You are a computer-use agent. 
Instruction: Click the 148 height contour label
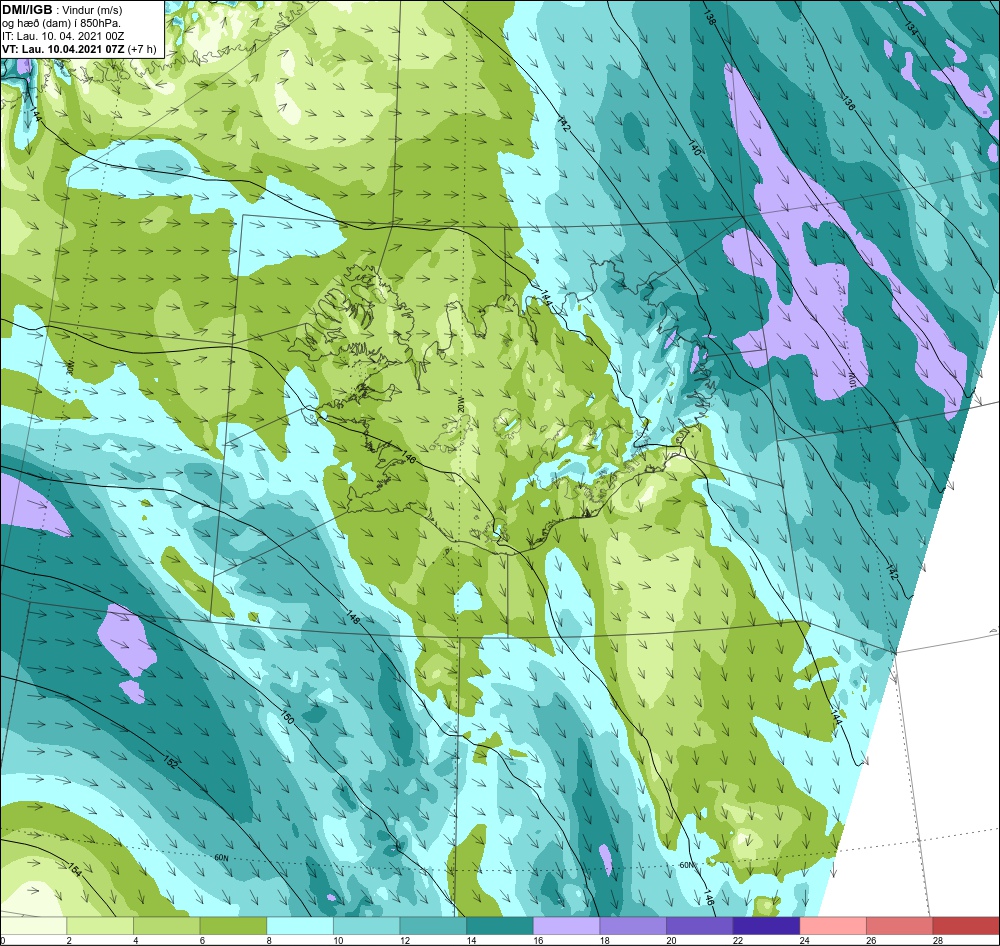(x=354, y=616)
